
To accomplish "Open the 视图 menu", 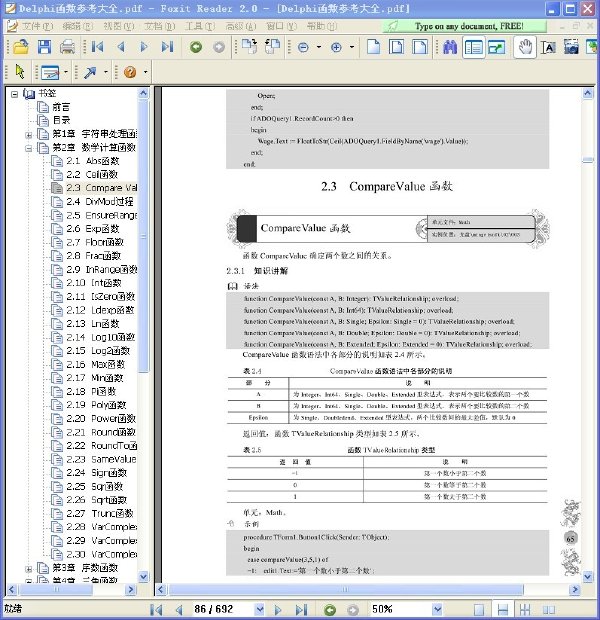I will (x=119, y=26).
